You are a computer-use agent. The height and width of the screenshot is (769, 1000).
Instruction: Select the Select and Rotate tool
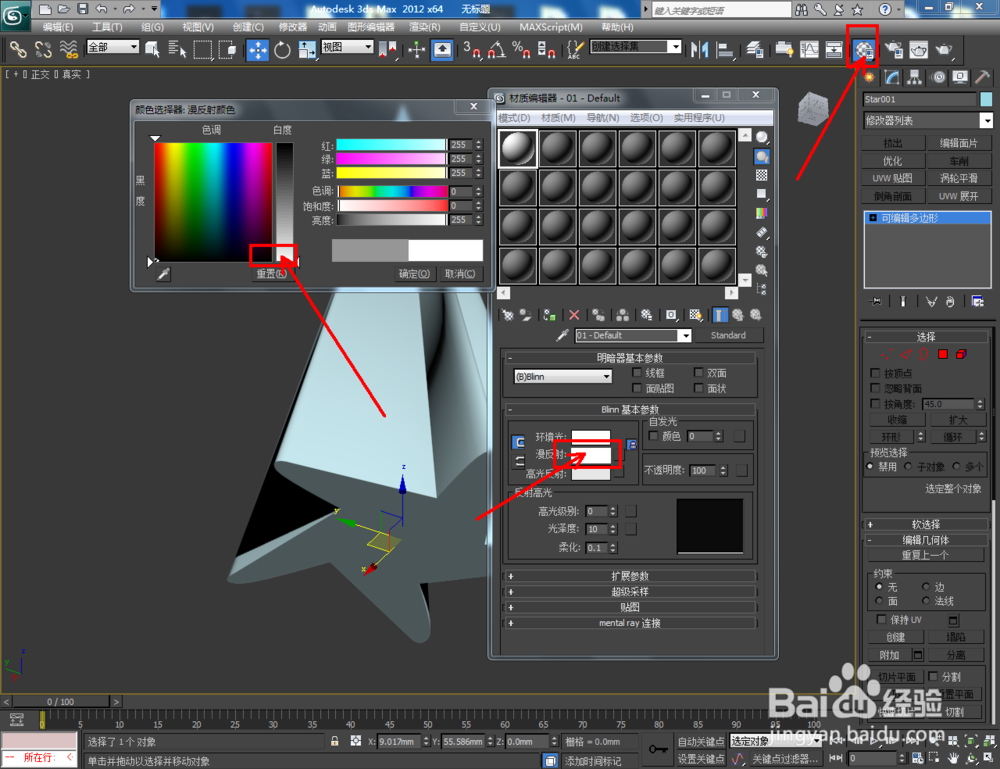point(282,50)
